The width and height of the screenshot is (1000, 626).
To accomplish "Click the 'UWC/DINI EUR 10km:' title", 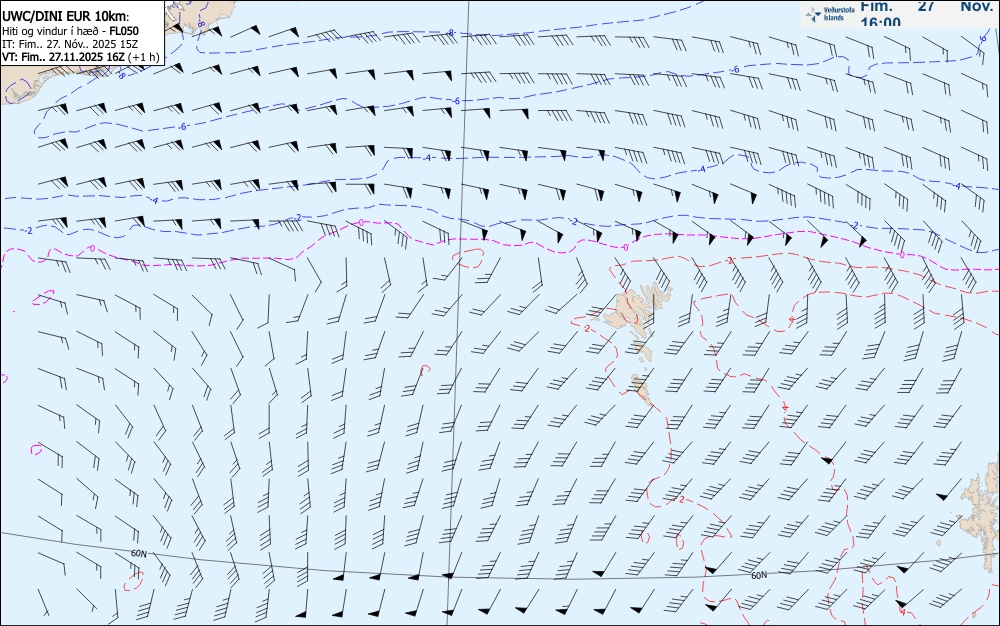I will pyautogui.click(x=65, y=17).
